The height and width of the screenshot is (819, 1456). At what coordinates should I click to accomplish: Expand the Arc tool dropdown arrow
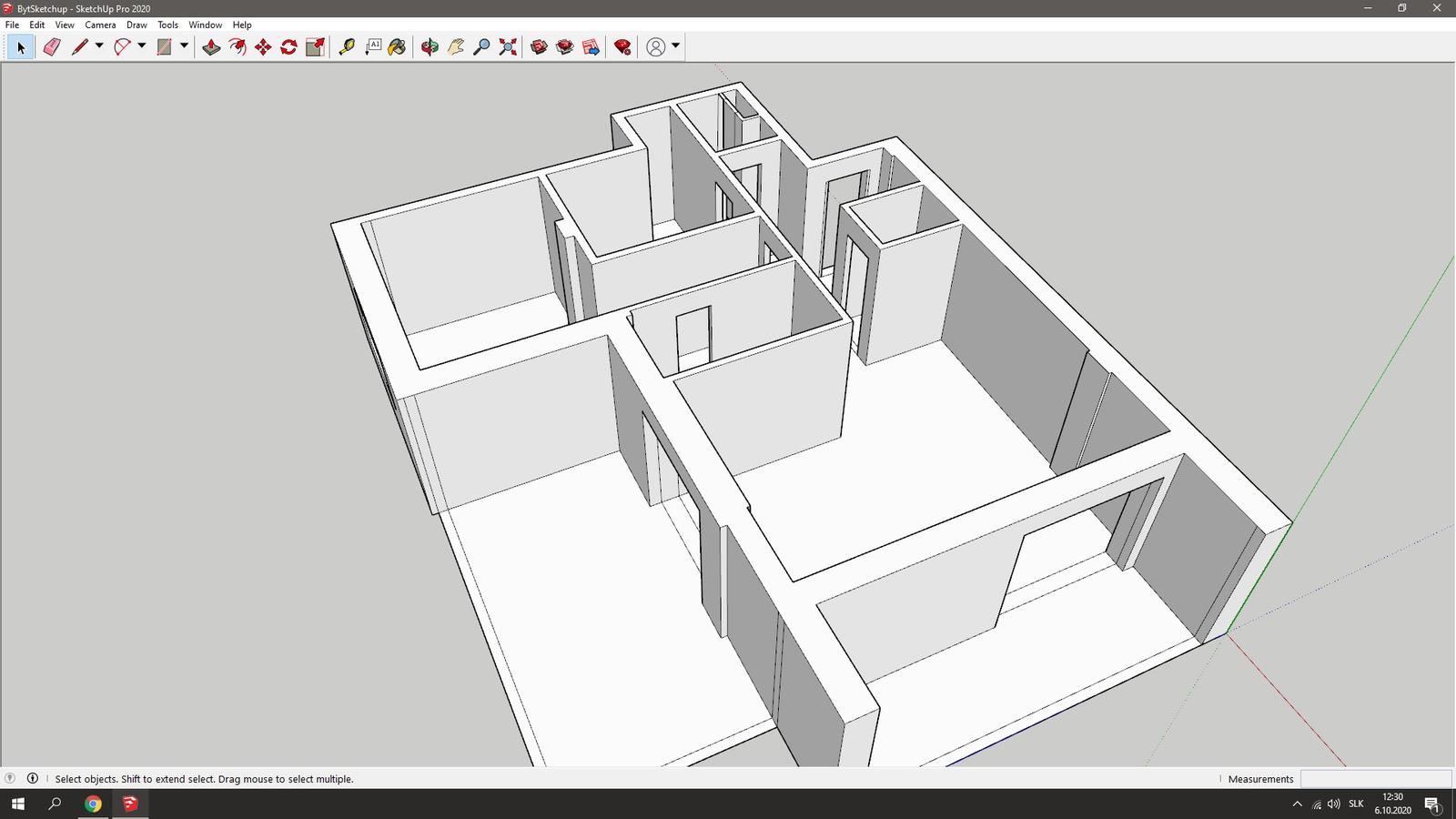142,46
